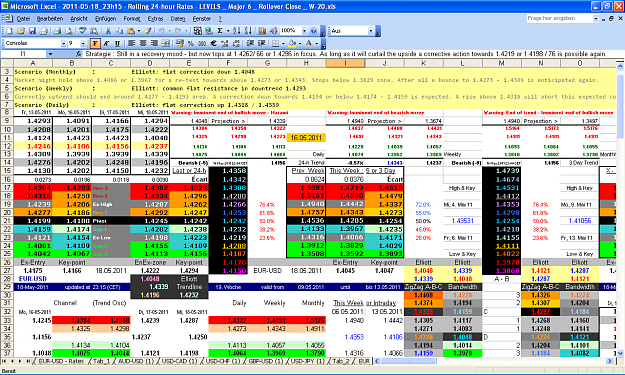
Task: Open the font size 9 dropdown
Action: click(x=83, y=43)
